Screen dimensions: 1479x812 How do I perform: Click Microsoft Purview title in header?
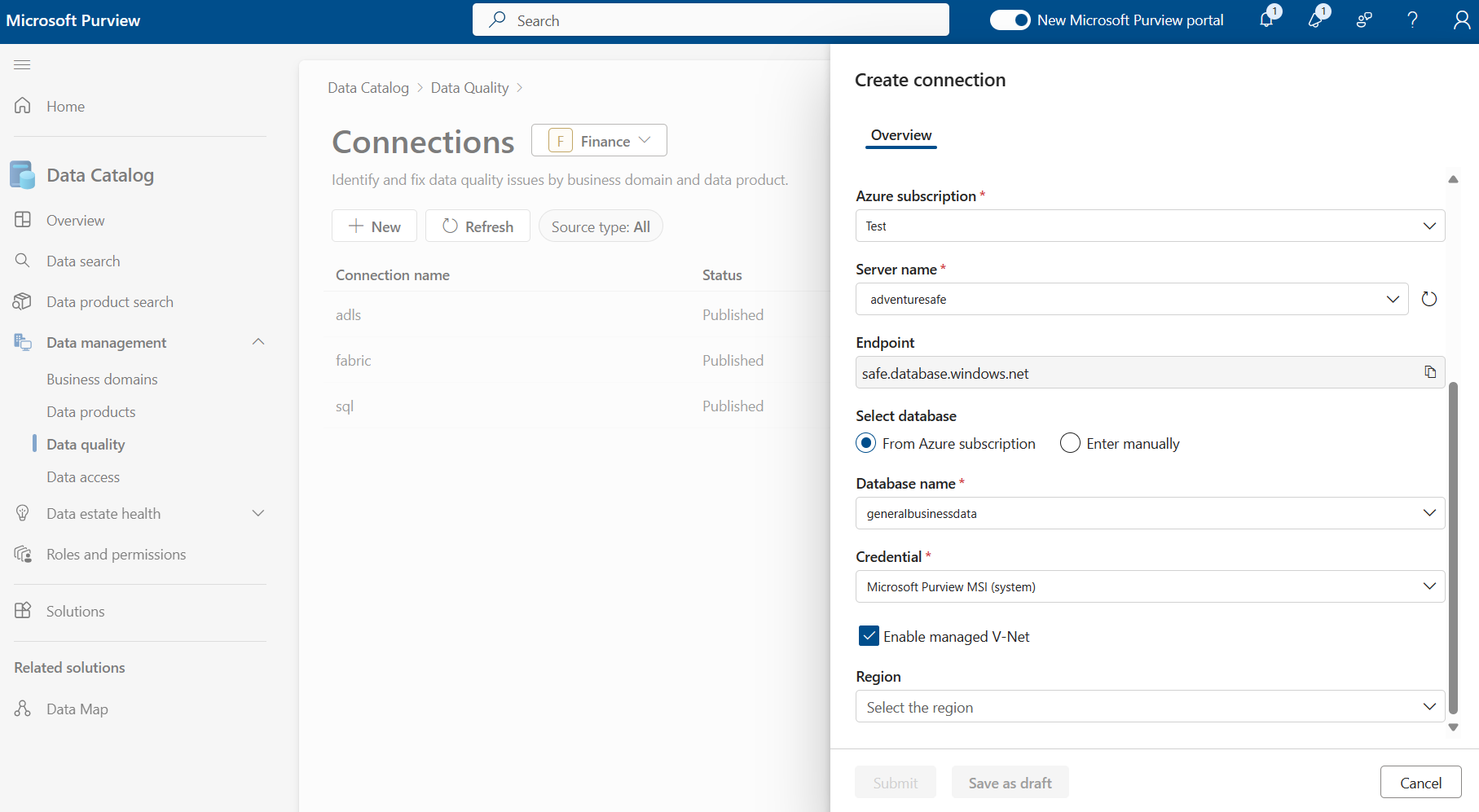[73, 20]
